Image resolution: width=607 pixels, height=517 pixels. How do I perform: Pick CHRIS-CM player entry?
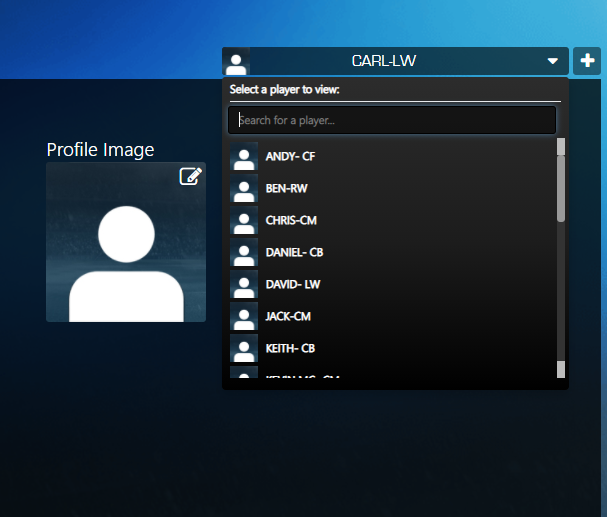tap(393, 220)
